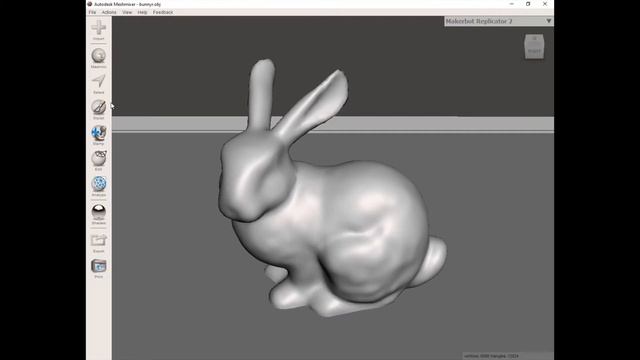Choose the Select tool arrow icon
Viewport: 640px width, 360px height.
click(98, 81)
